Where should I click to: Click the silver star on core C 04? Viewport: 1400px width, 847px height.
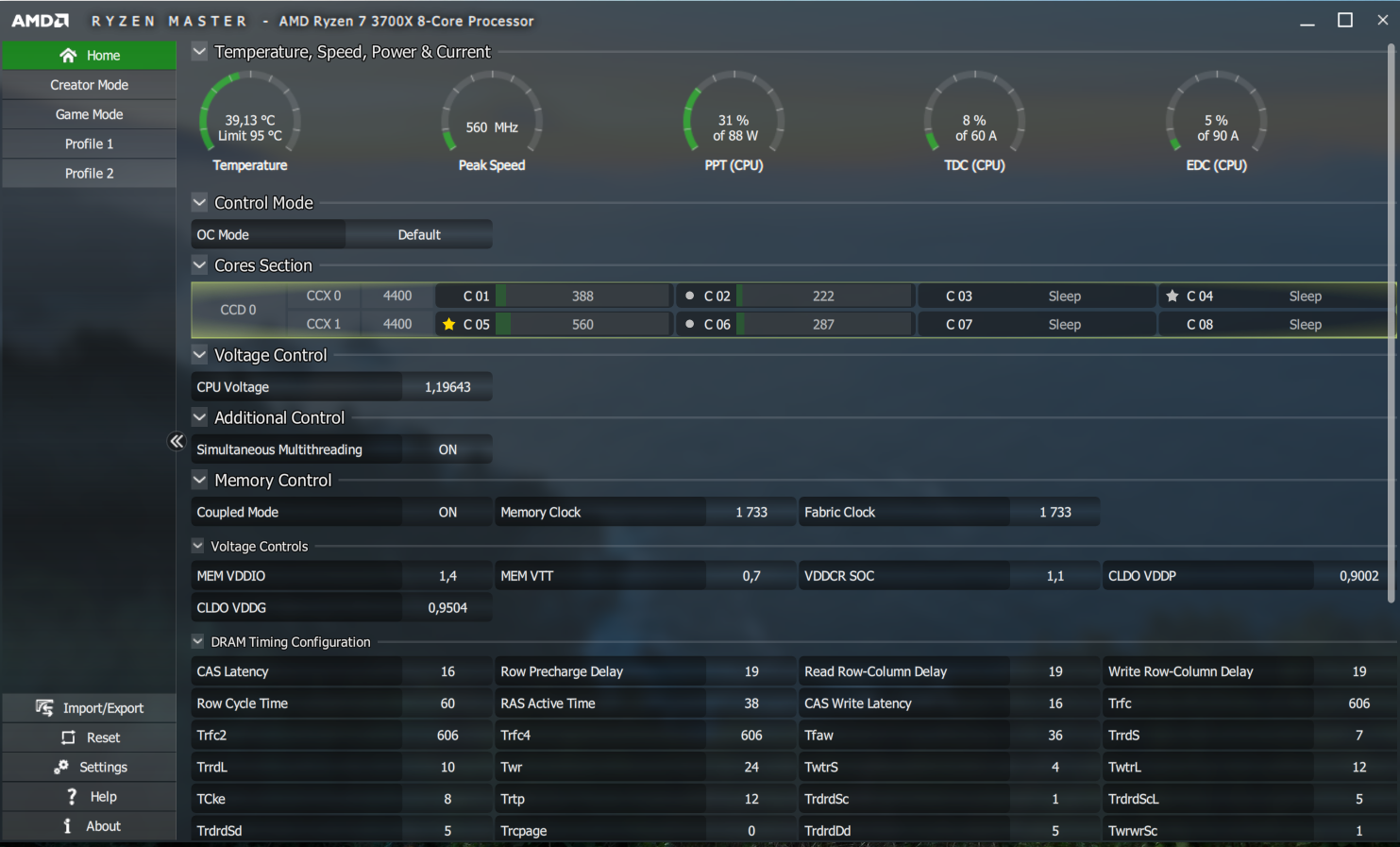1172,296
